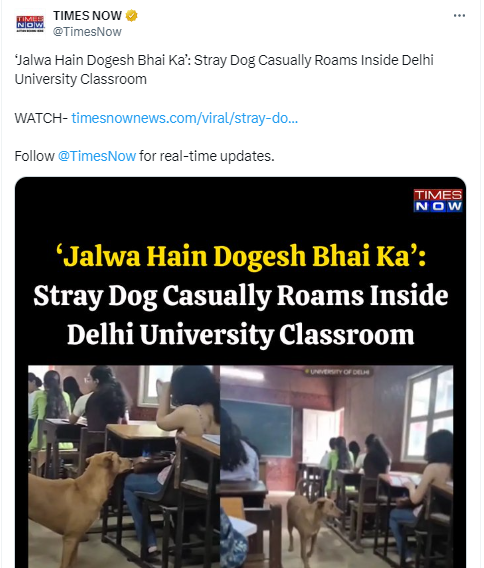The height and width of the screenshot is (568, 484).
Task: Click the 'University of Delhi' location tag
Action: click(337, 372)
